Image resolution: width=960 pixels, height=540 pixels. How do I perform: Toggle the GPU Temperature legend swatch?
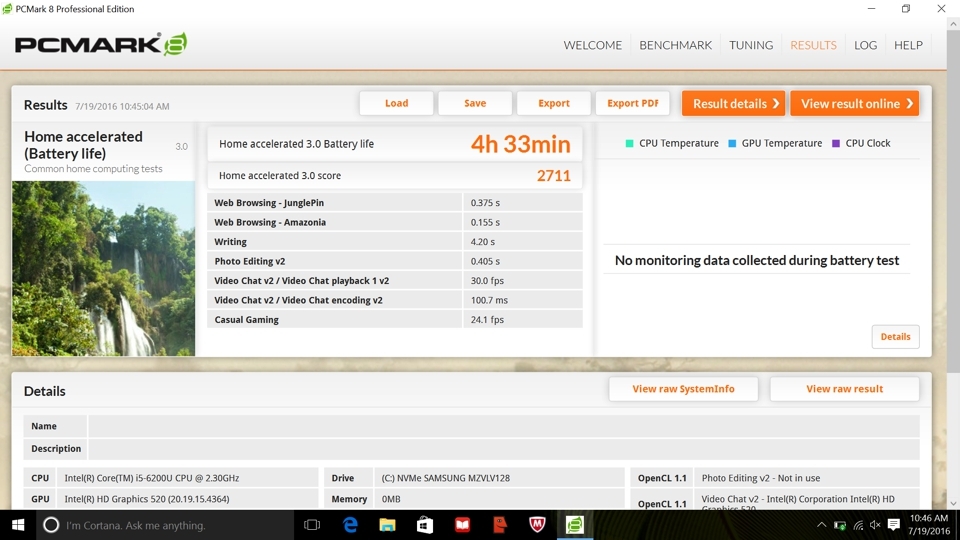click(x=732, y=143)
